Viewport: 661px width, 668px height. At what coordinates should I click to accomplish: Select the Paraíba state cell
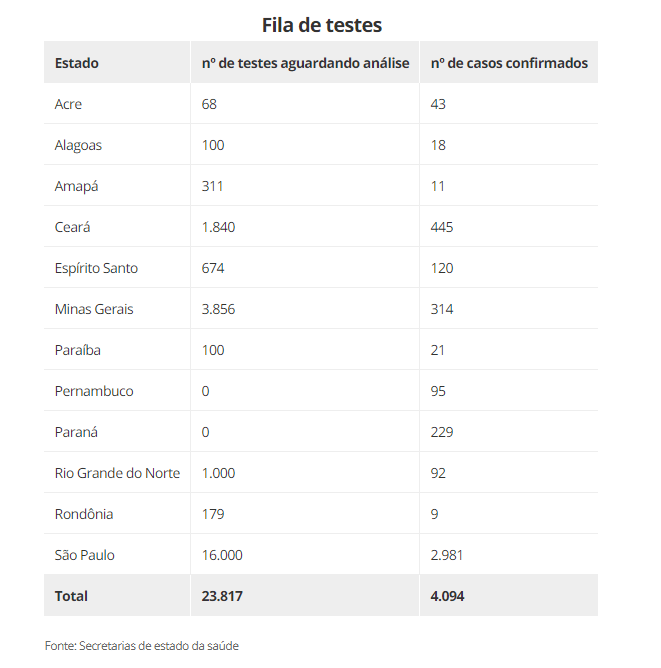[x=78, y=350]
